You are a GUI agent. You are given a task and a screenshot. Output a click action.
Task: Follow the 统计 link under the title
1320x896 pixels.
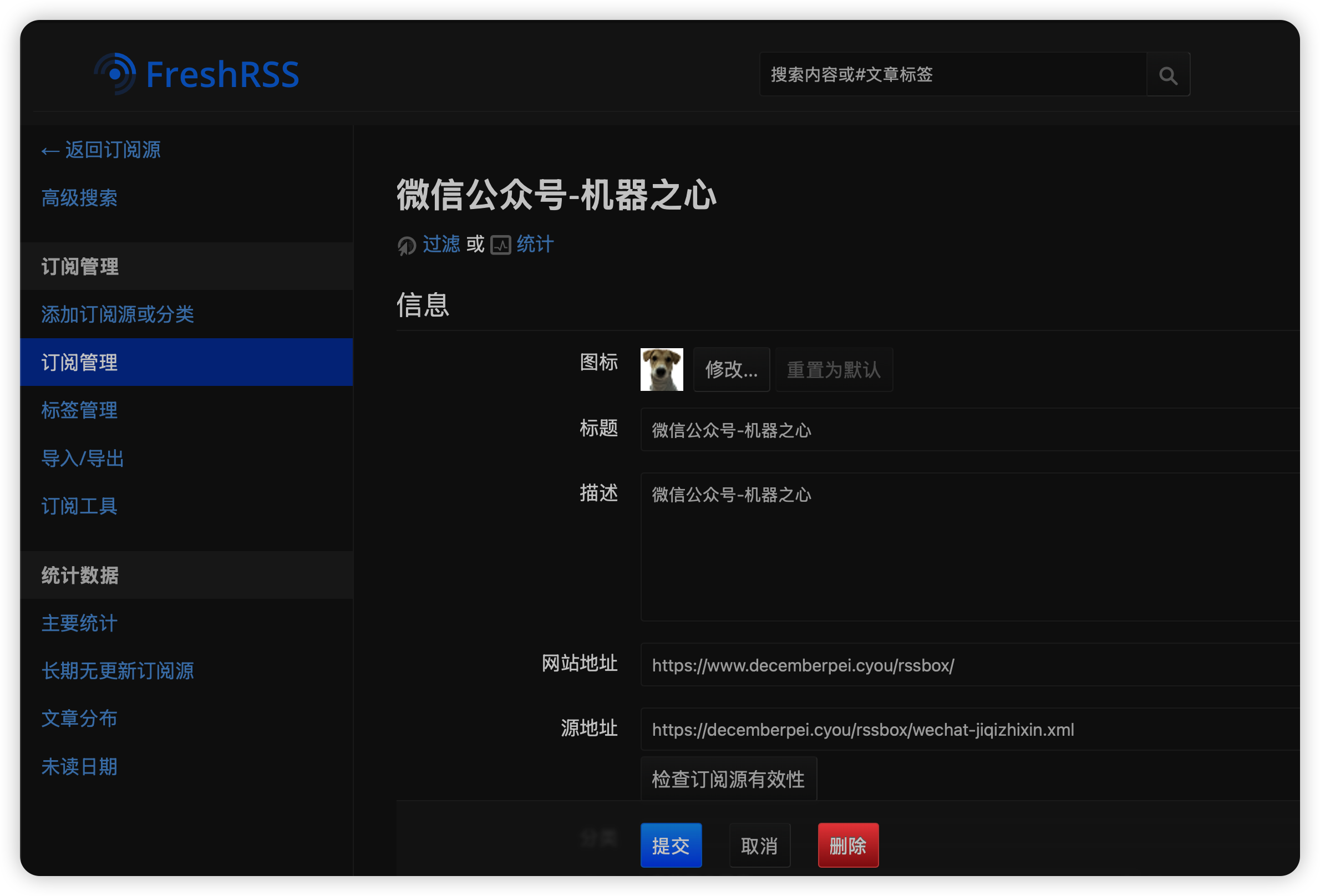click(535, 245)
